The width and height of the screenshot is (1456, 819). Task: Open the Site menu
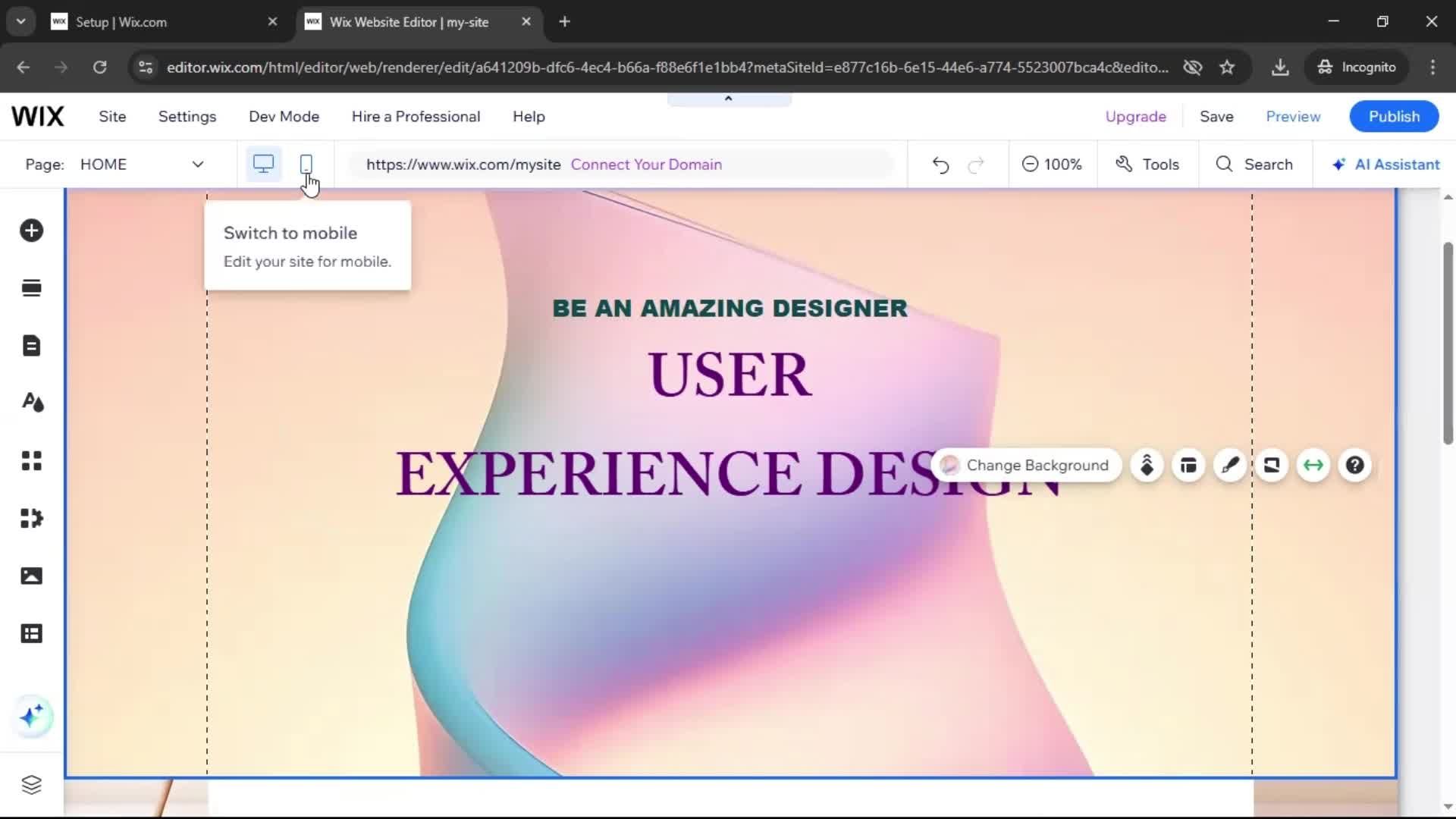click(112, 117)
